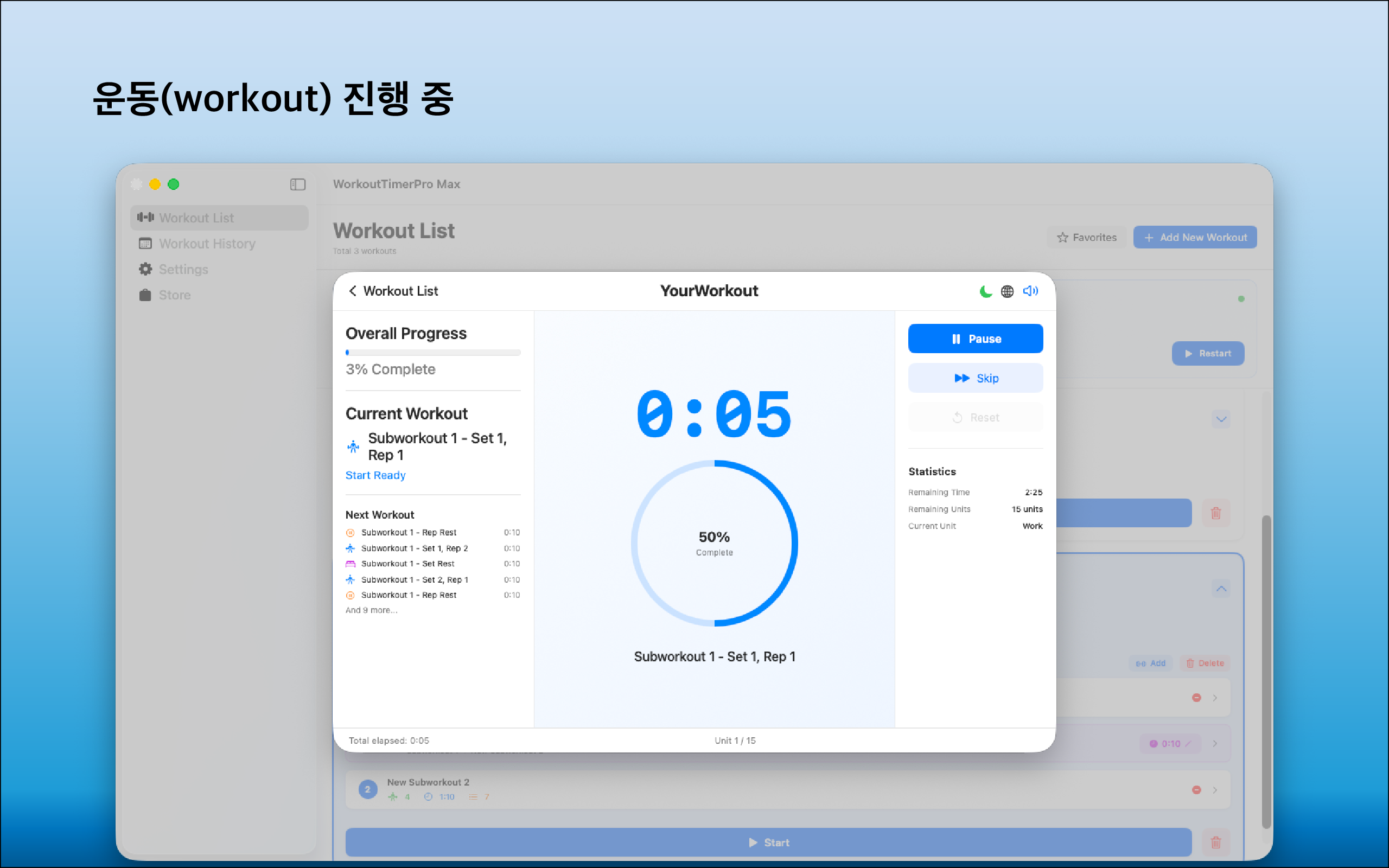1389x868 pixels.
Task: Expand the collapsed workout chevron down
Action: point(1221,419)
